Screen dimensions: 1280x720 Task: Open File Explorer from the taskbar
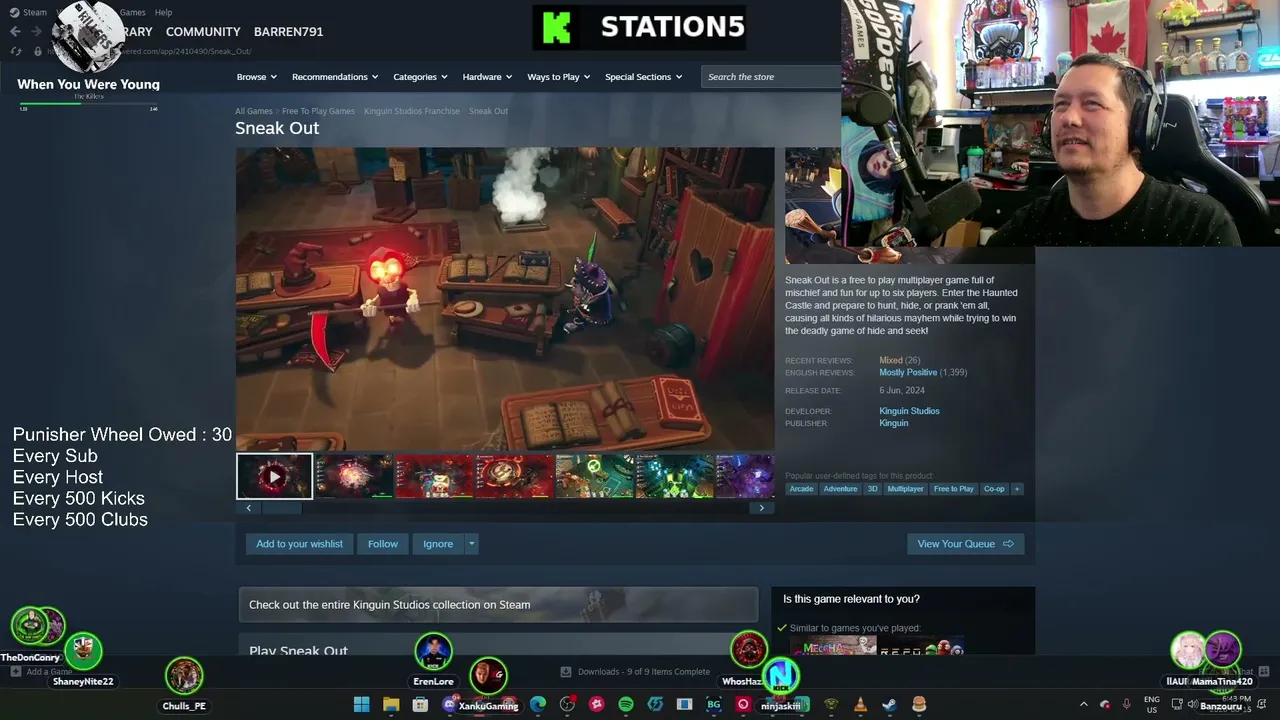click(391, 705)
